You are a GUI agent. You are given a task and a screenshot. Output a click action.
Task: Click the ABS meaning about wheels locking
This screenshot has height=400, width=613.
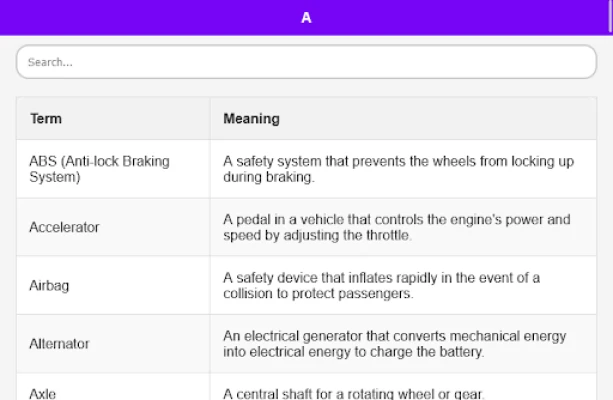tap(398, 169)
